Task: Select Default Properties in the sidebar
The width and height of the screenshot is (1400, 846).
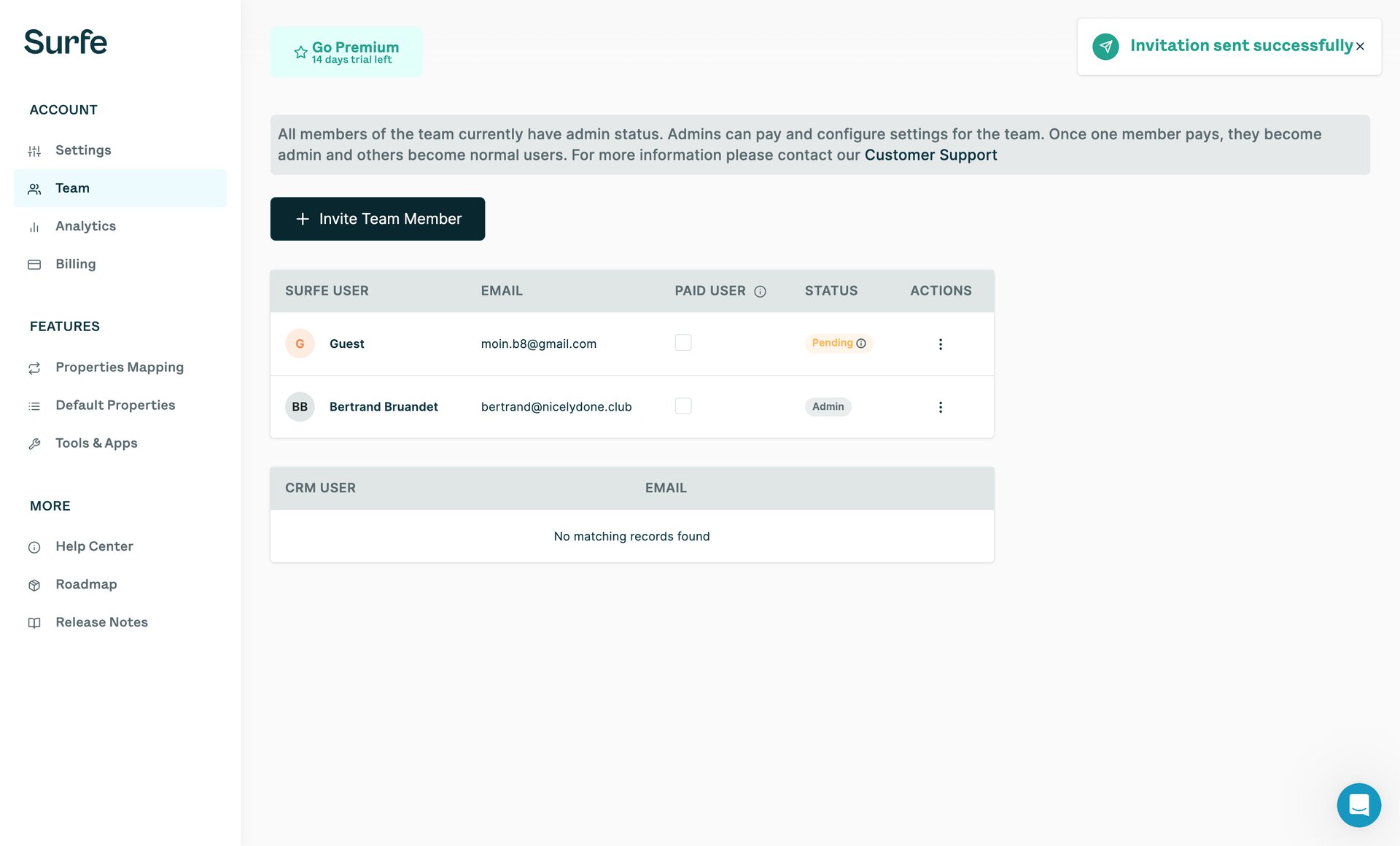Action: [114, 405]
